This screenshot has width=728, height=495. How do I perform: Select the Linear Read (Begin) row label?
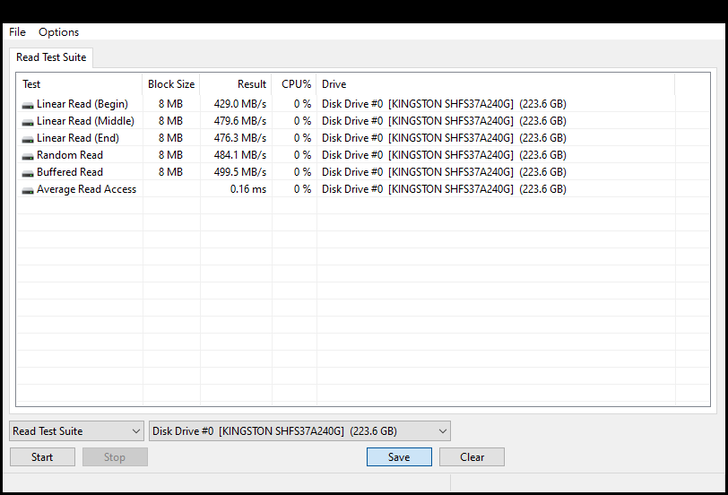tap(82, 104)
